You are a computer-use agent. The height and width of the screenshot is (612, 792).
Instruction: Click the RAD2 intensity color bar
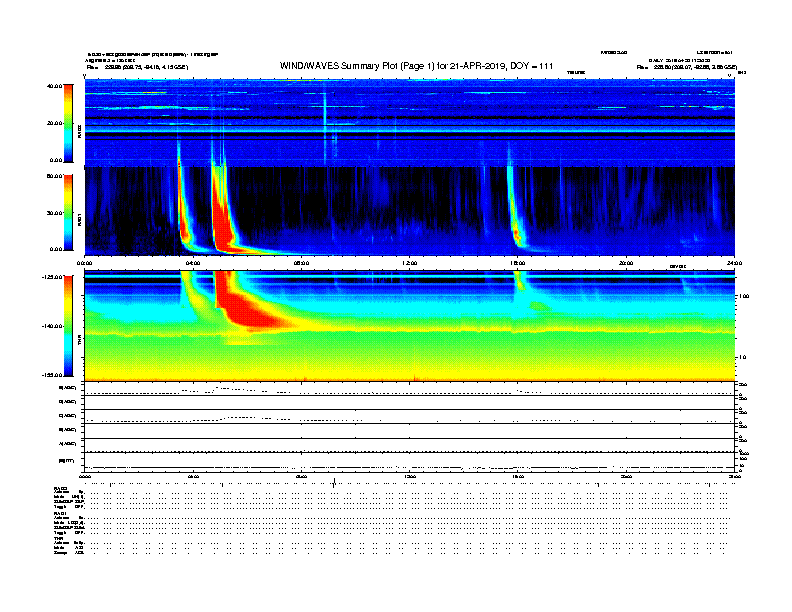click(68, 123)
